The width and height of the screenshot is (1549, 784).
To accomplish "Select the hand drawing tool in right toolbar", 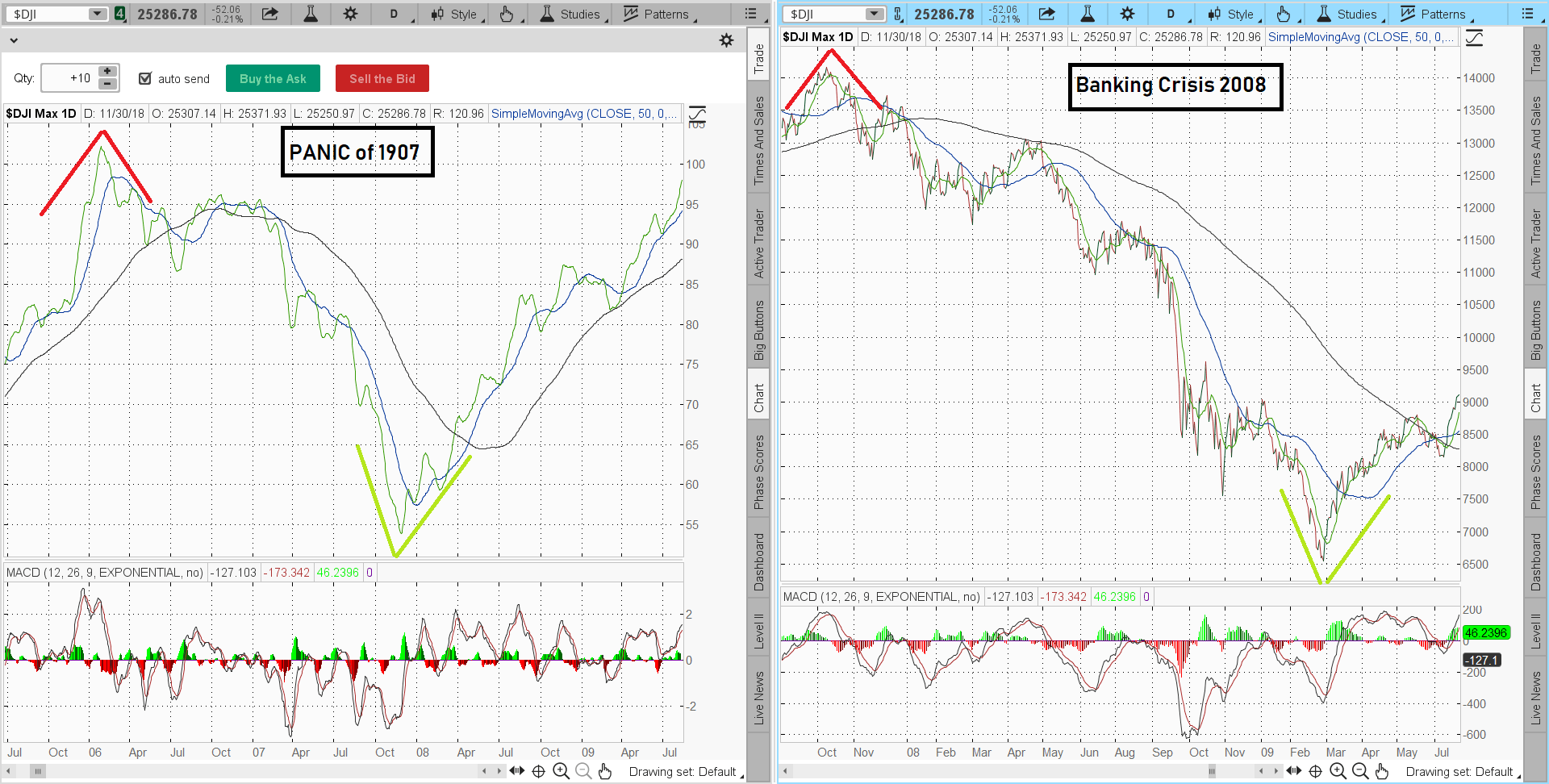I will click(1284, 14).
